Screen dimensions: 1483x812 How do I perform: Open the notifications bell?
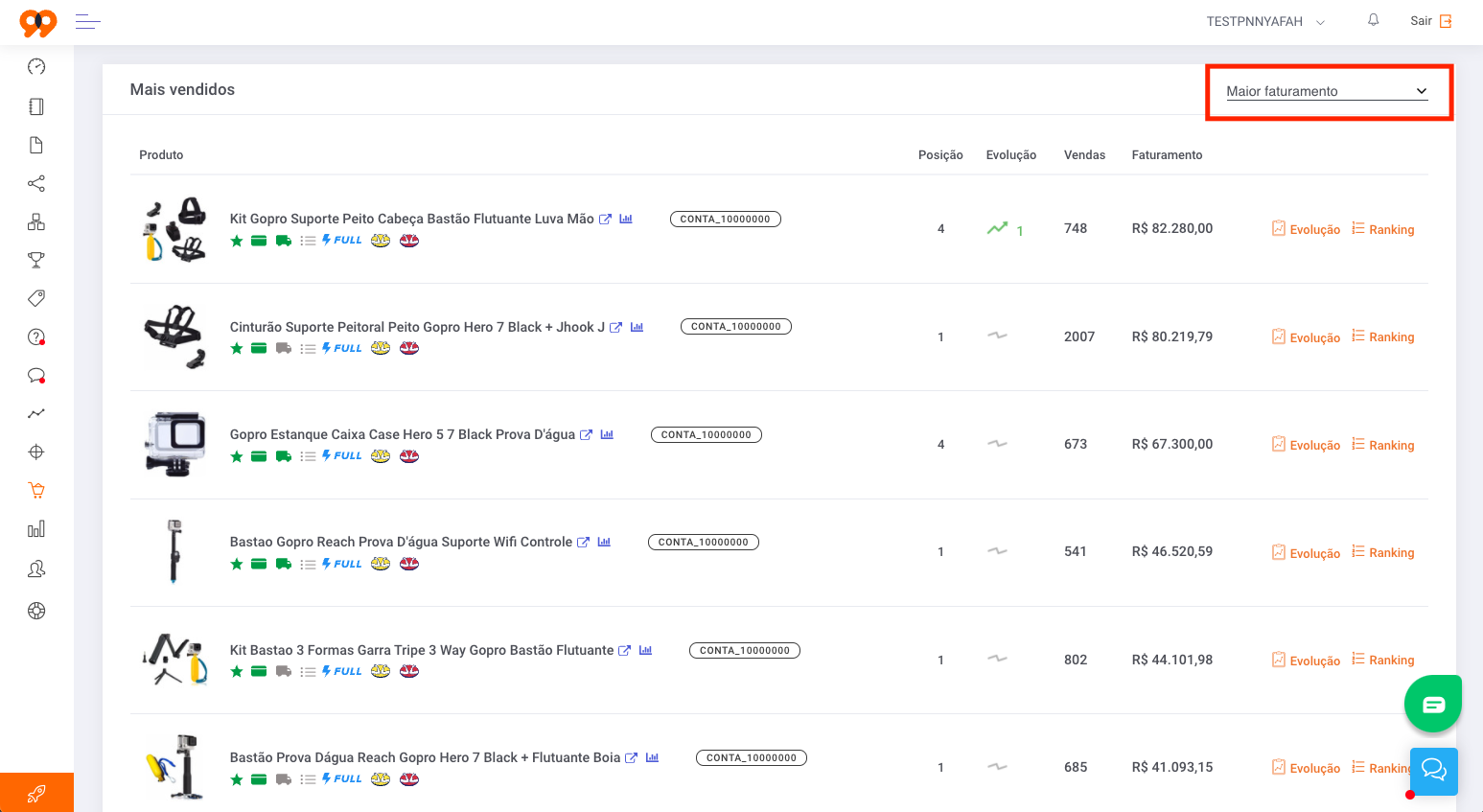pyautogui.click(x=1374, y=20)
